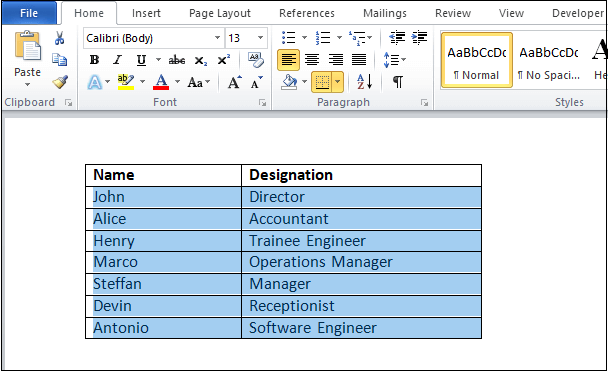
Task: Switch to the Mailings tab
Action: [x=385, y=13]
